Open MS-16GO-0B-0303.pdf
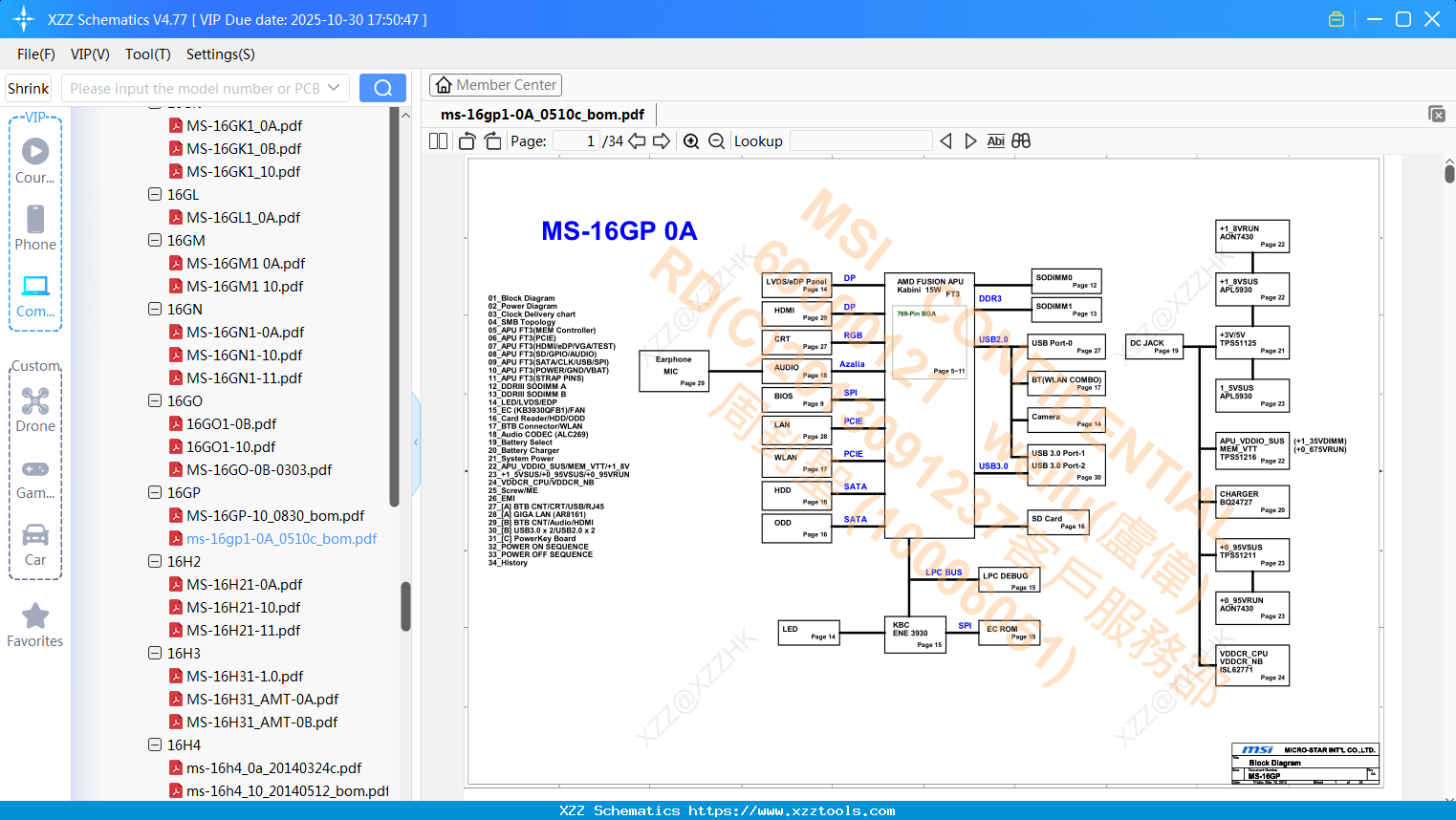 pos(259,469)
